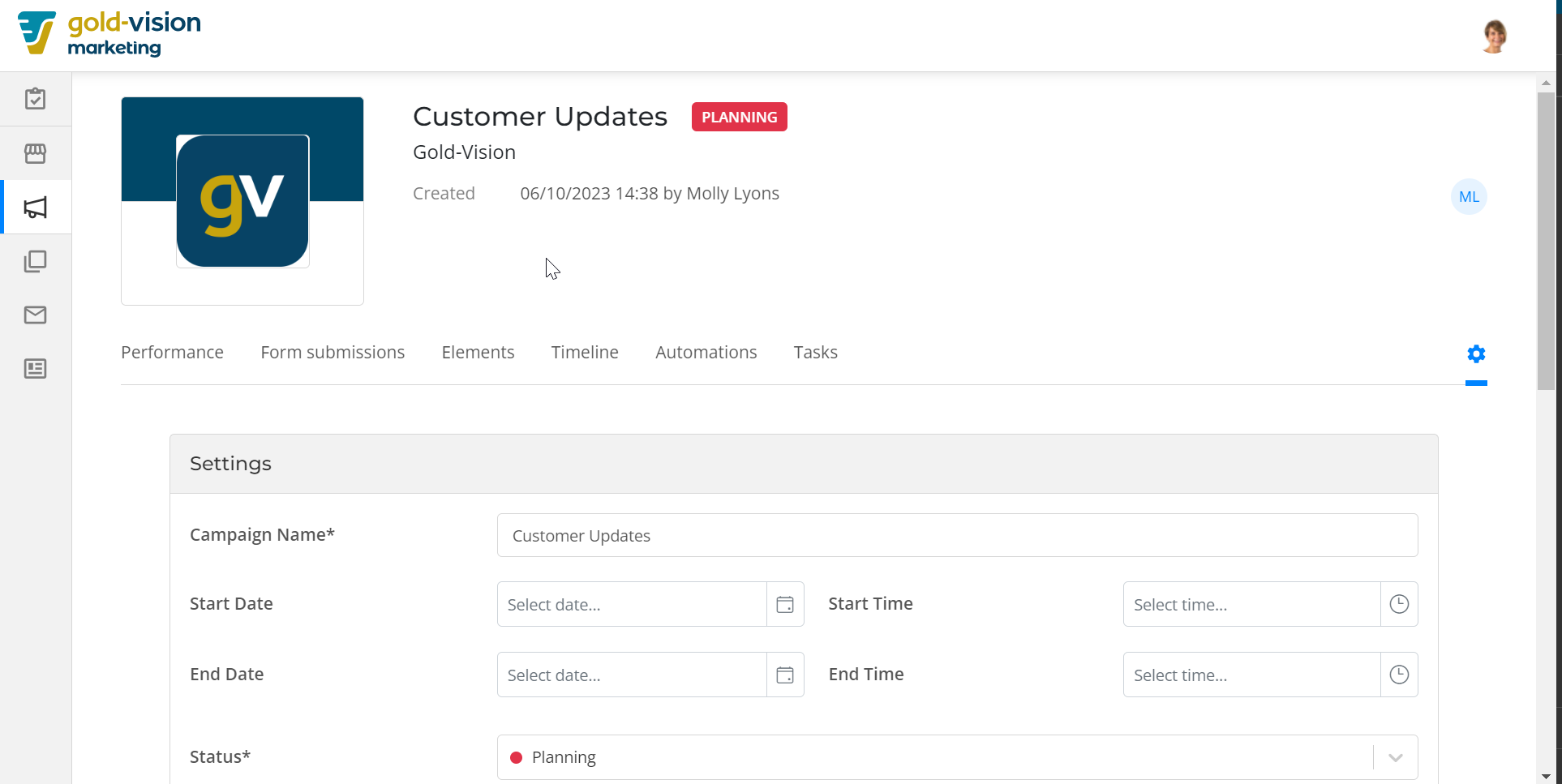Click the created date by Molly Lyons
The image size is (1562, 784).
click(650, 194)
